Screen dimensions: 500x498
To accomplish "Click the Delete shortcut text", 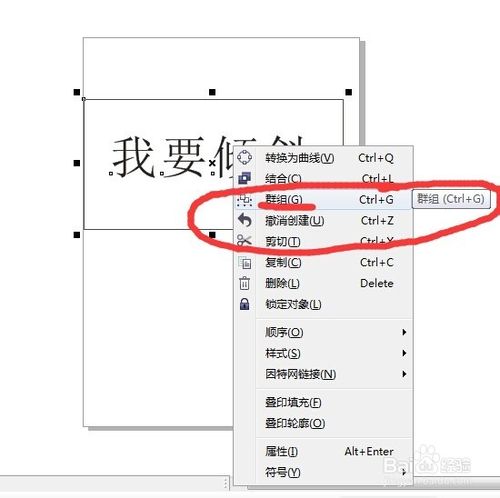I will click(377, 283).
